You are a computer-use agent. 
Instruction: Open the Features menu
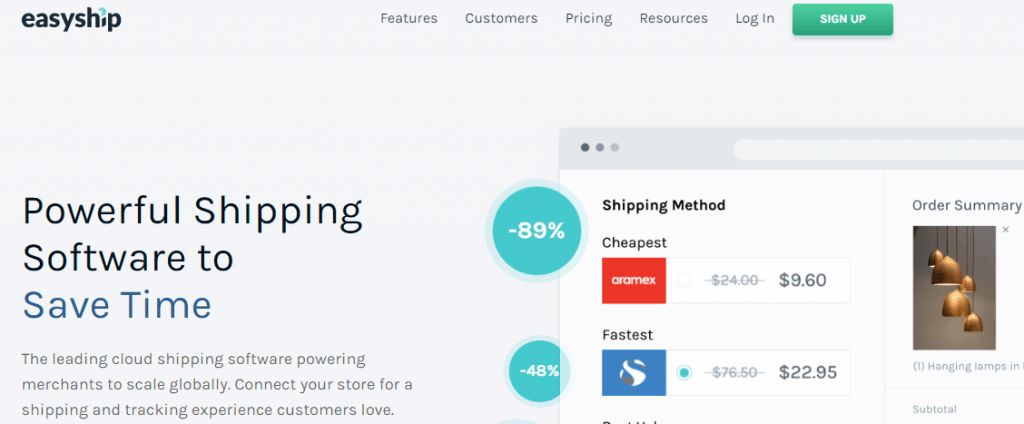pyautogui.click(x=409, y=19)
